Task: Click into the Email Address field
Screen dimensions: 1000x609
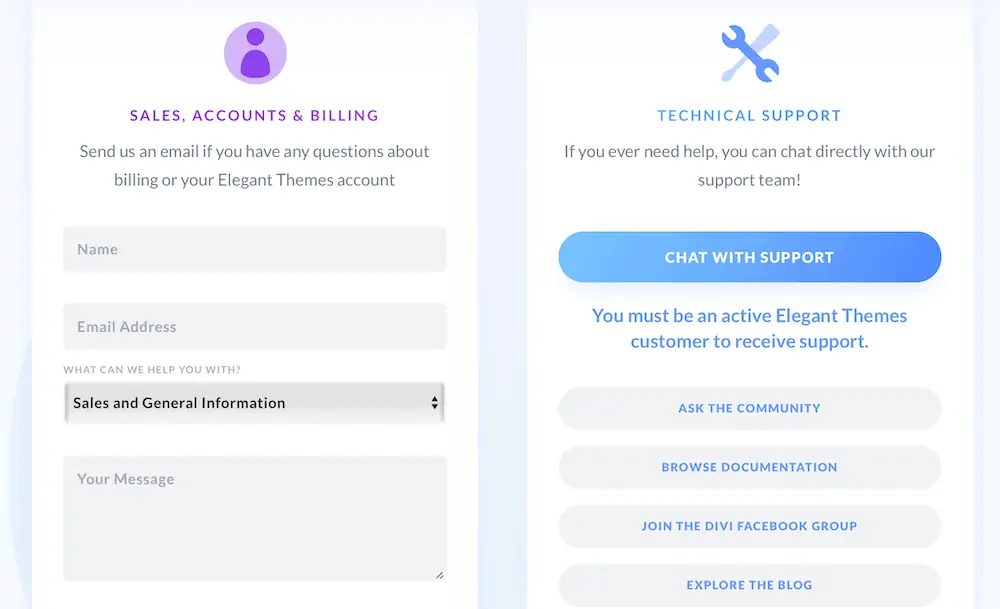Action: coord(255,327)
